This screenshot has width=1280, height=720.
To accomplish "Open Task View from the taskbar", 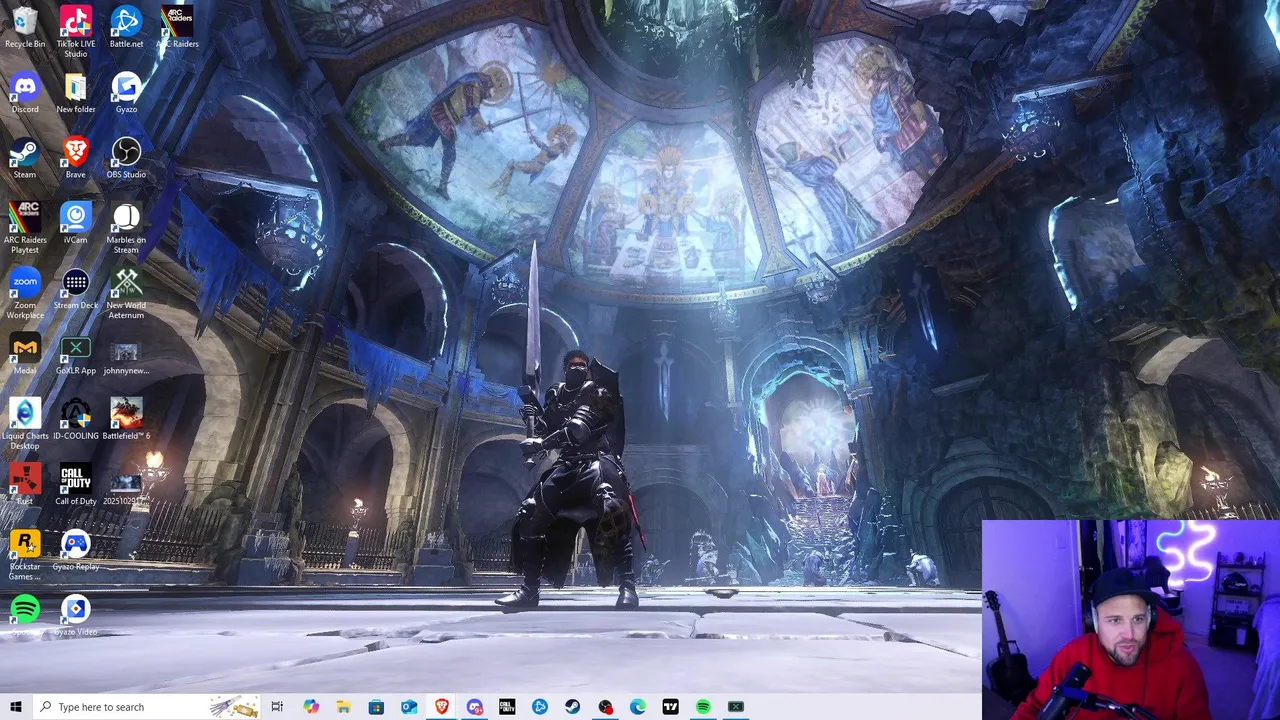I will 277,707.
